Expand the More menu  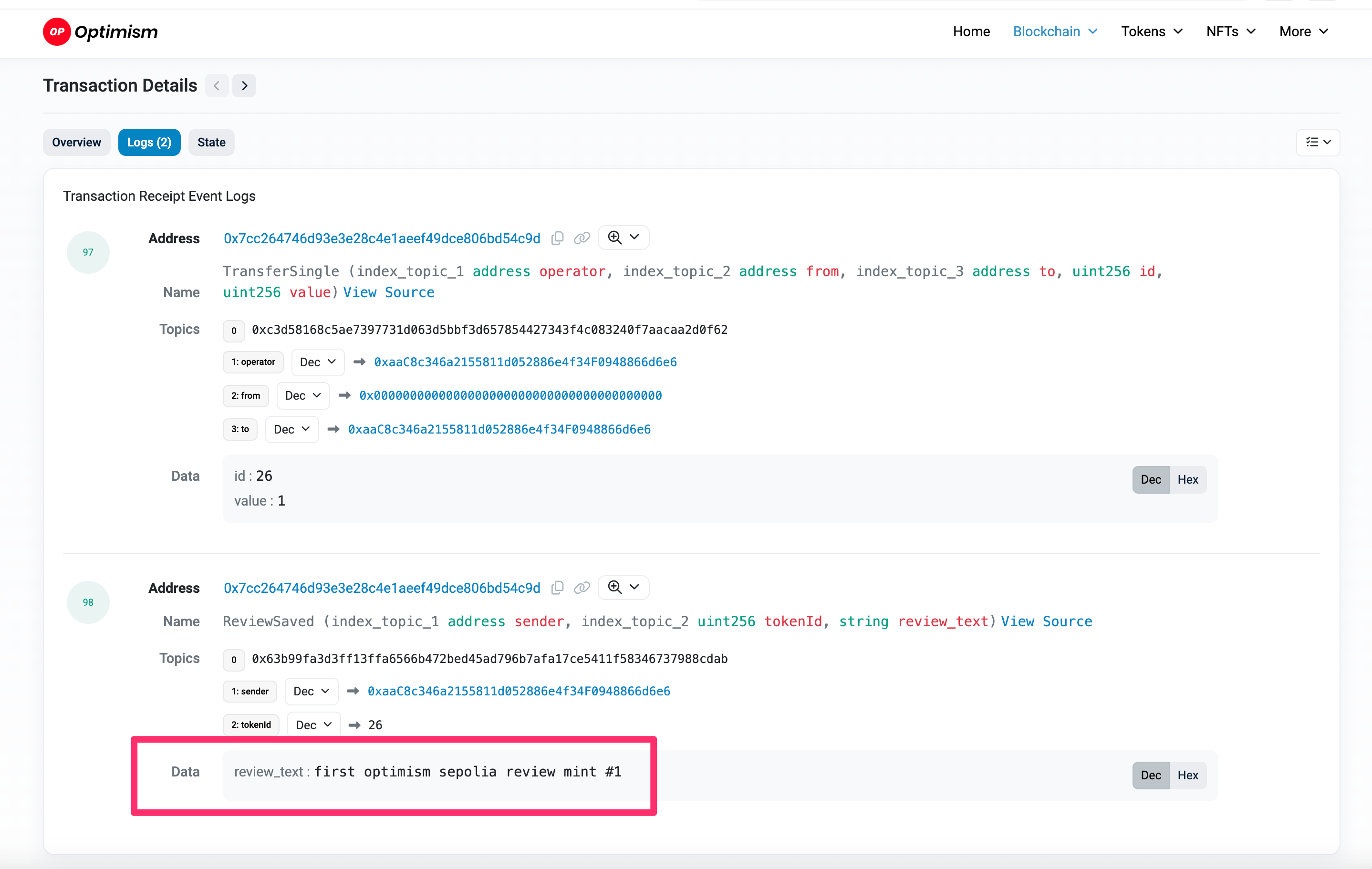coord(1304,31)
